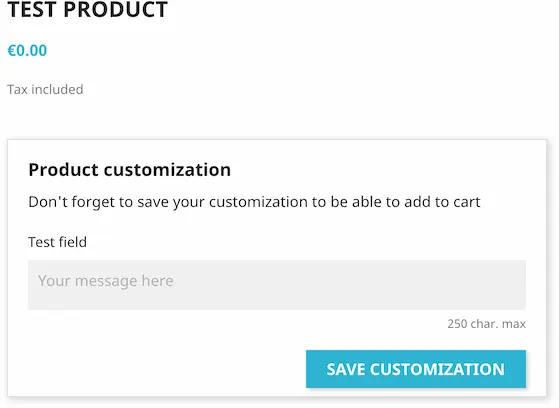This screenshot has height=408, width=559.
Task: Click the word "PRODUCT" in the title
Action: tap(116, 9)
